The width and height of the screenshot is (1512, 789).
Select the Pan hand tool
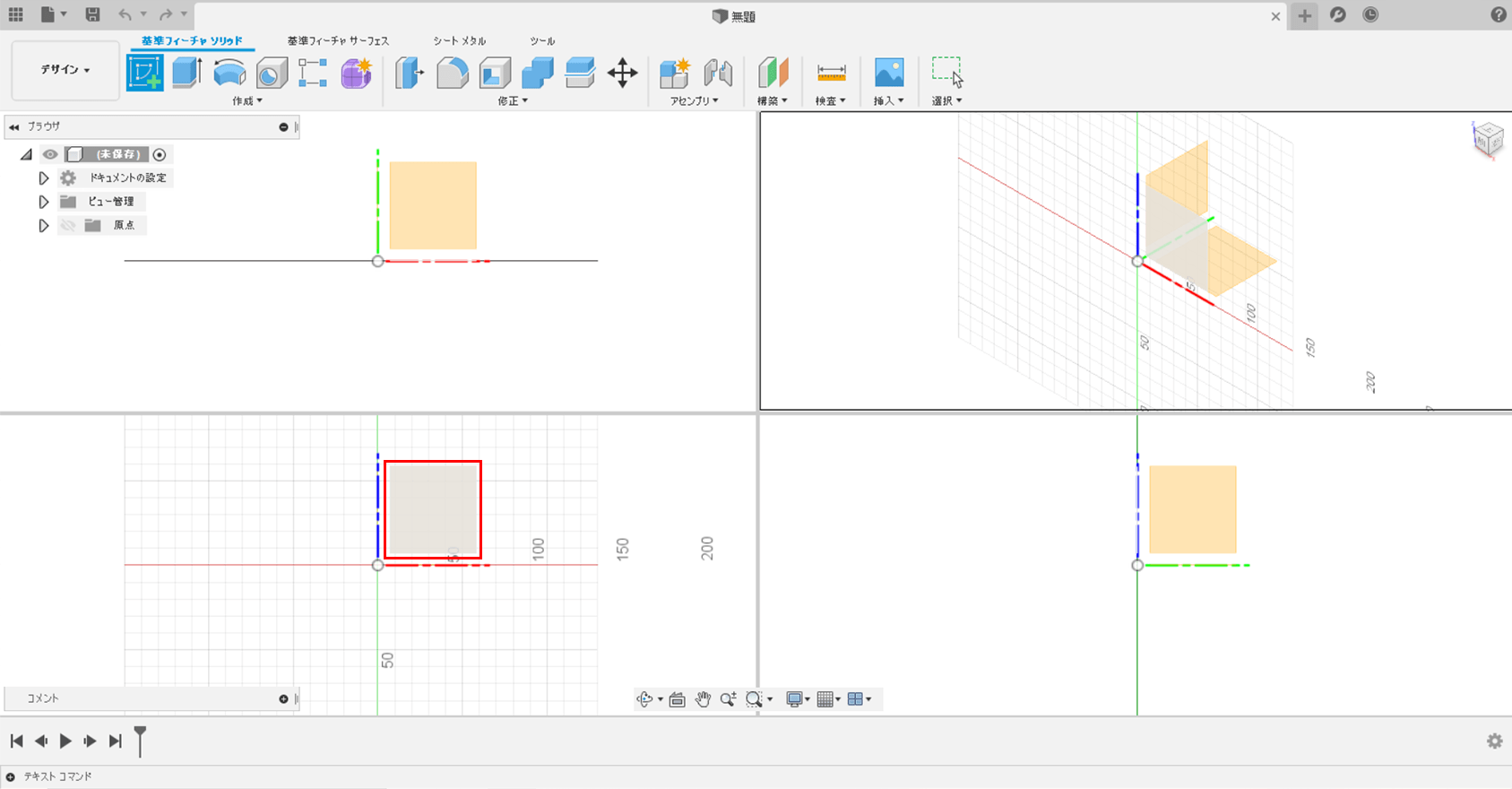703,699
